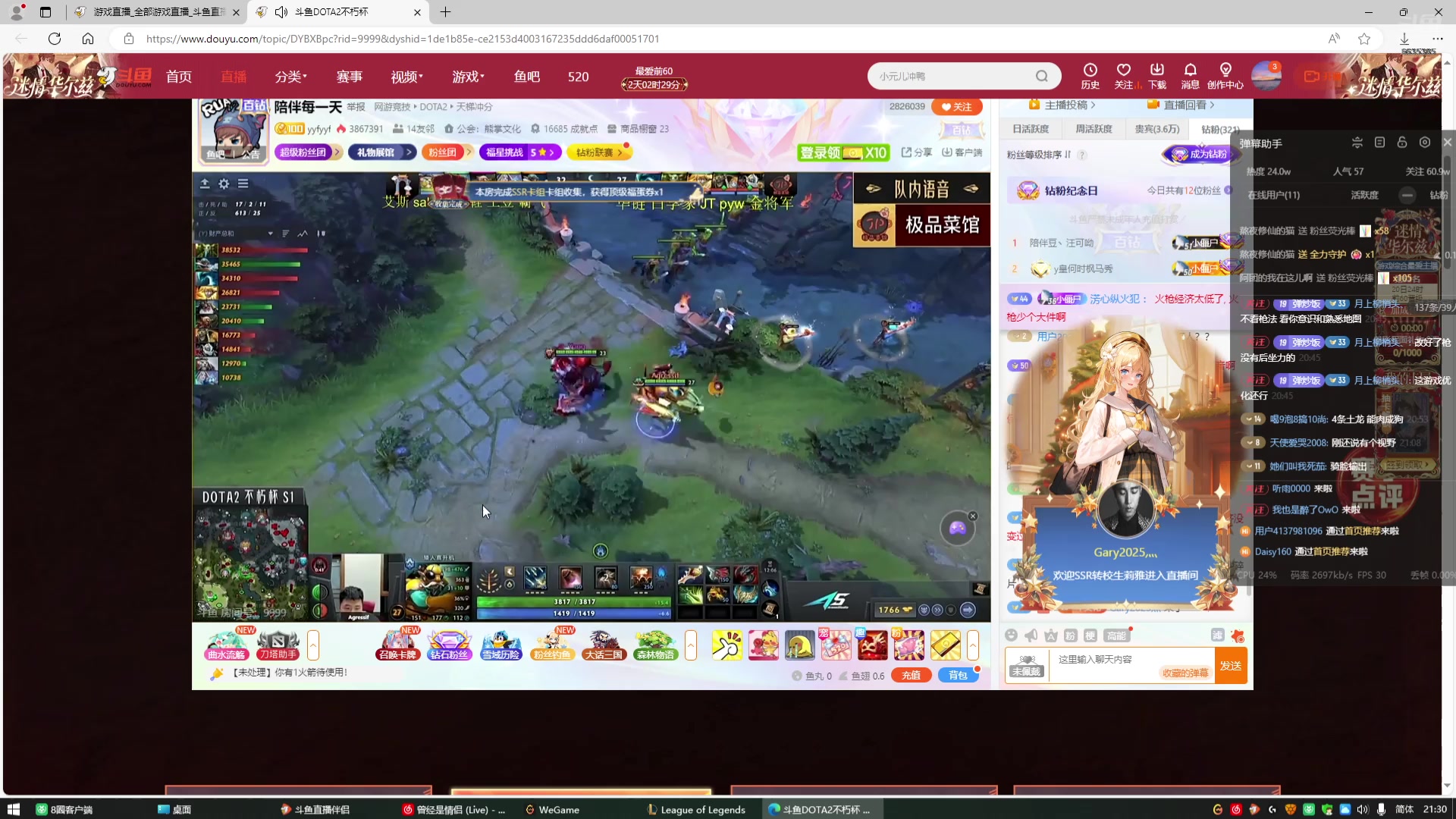
Task: Expand the 游戏 dropdown in navigation
Action: [x=469, y=77]
